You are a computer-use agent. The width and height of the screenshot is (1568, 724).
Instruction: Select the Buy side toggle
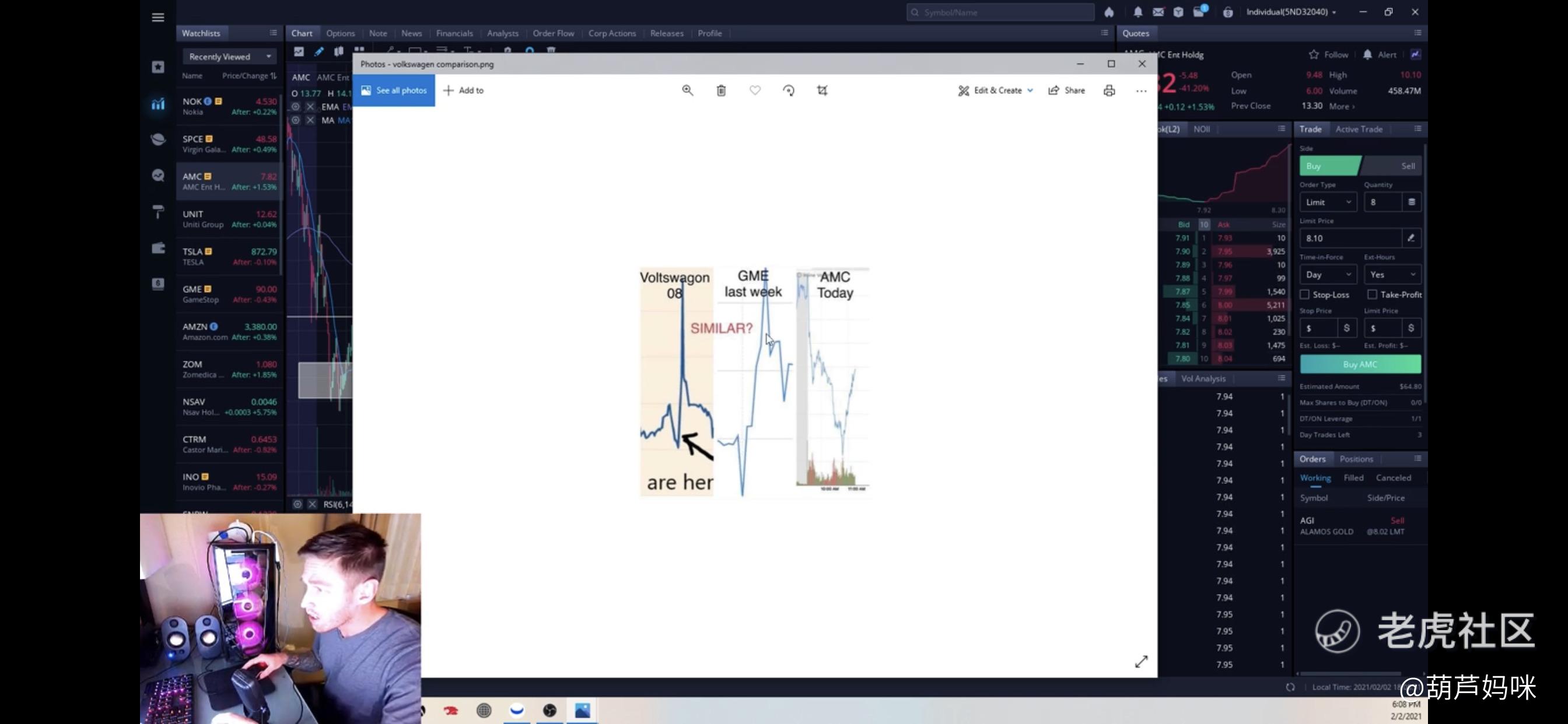[x=1329, y=166]
